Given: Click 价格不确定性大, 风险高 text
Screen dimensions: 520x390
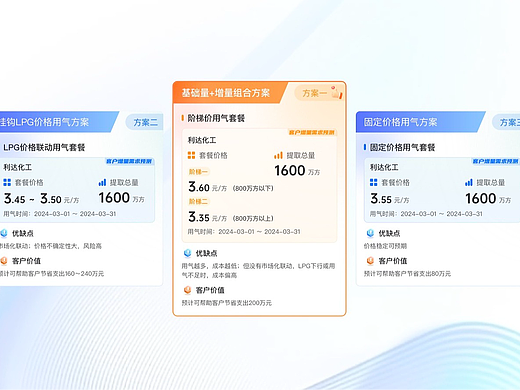Looking at the screenshot, I should coord(68,246).
